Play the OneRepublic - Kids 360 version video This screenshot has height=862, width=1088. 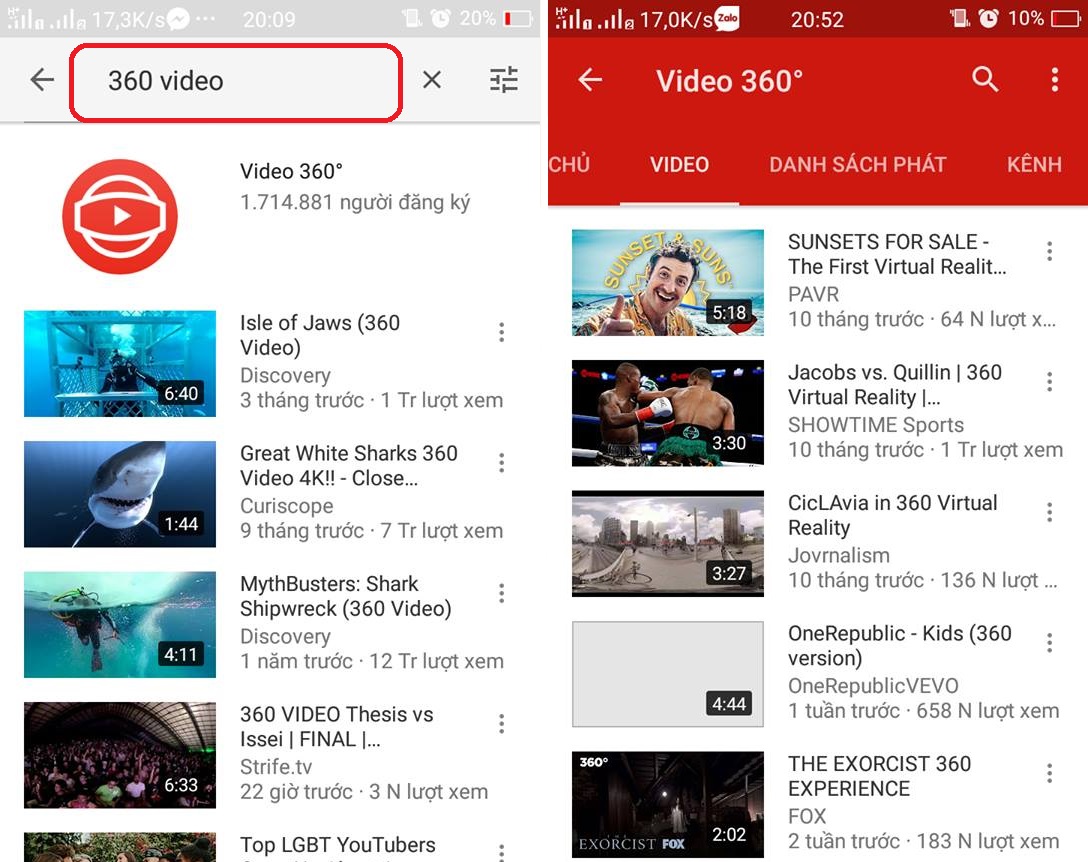tap(667, 673)
